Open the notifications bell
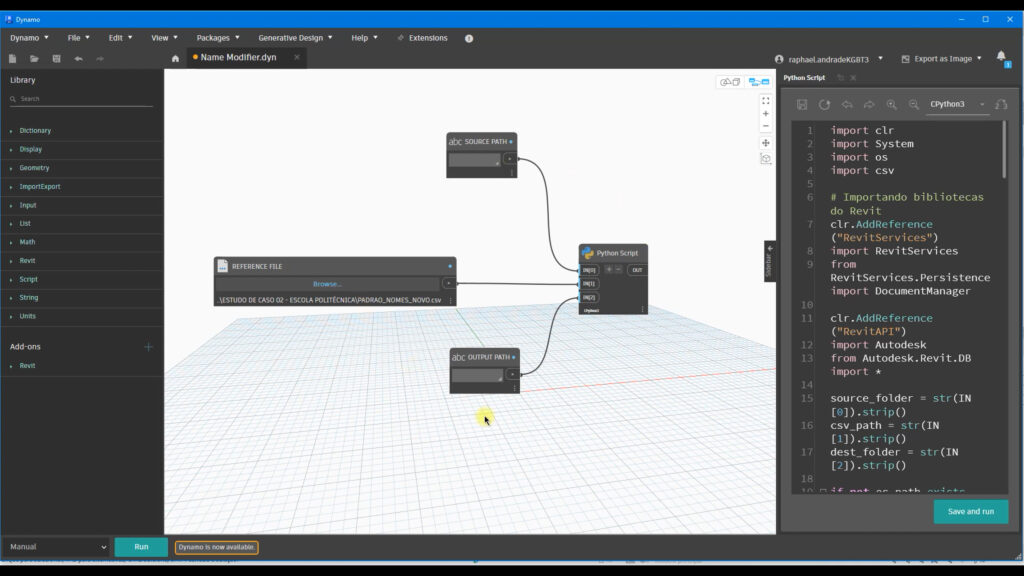This screenshot has width=1024, height=576. (1001, 57)
